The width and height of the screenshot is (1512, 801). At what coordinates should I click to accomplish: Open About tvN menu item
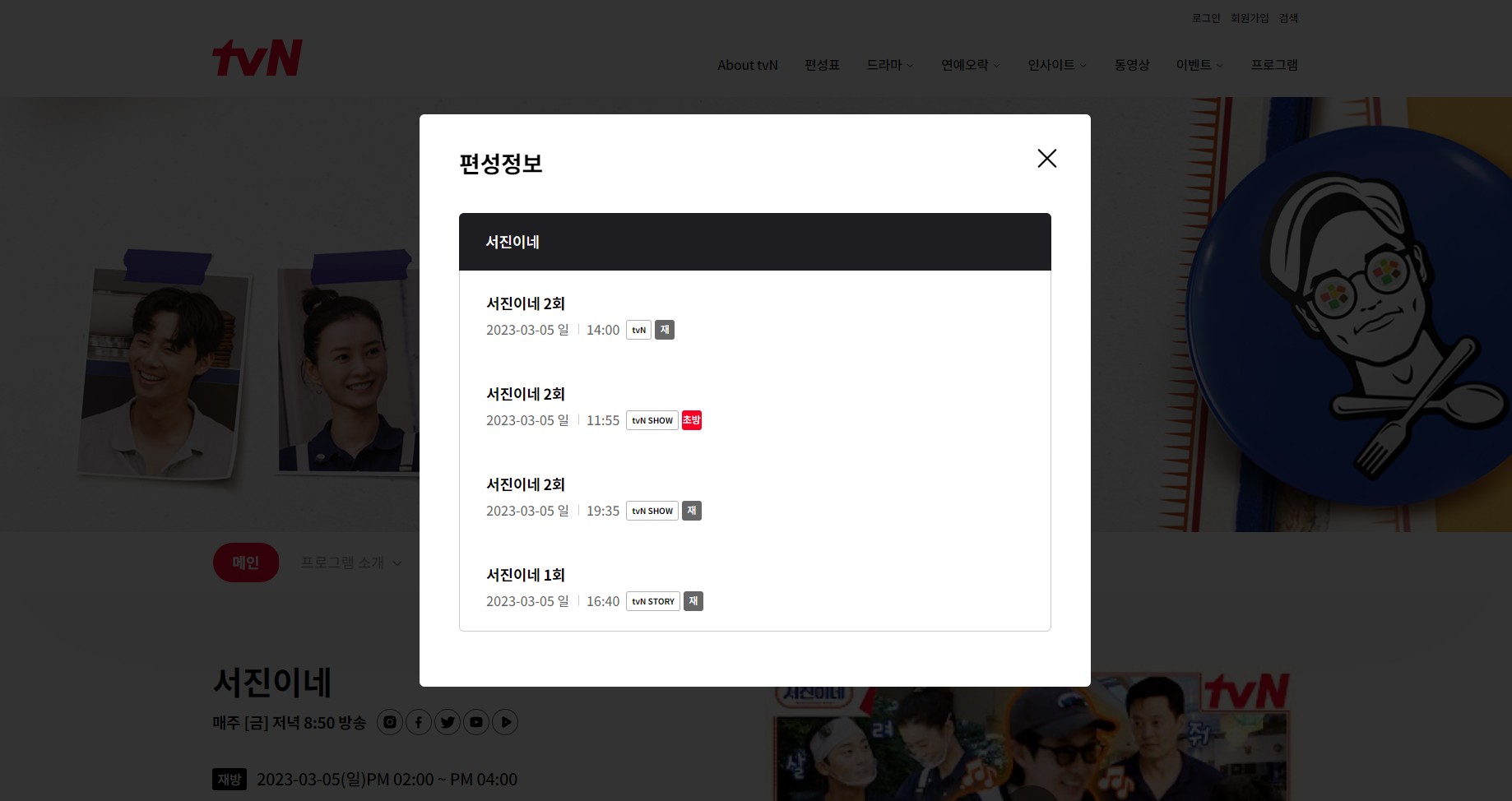tap(747, 65)
